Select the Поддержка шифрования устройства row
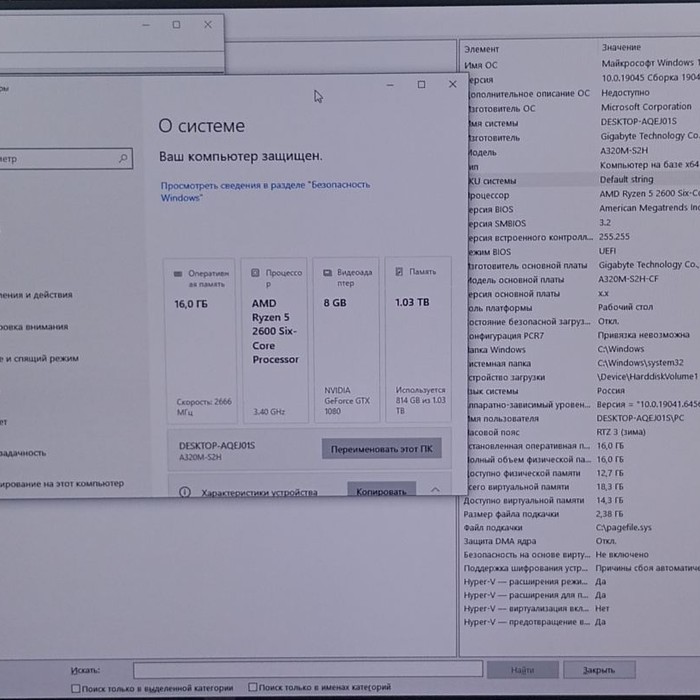The height and width of the screenshot is (700, 700). (x=581, y=568)
